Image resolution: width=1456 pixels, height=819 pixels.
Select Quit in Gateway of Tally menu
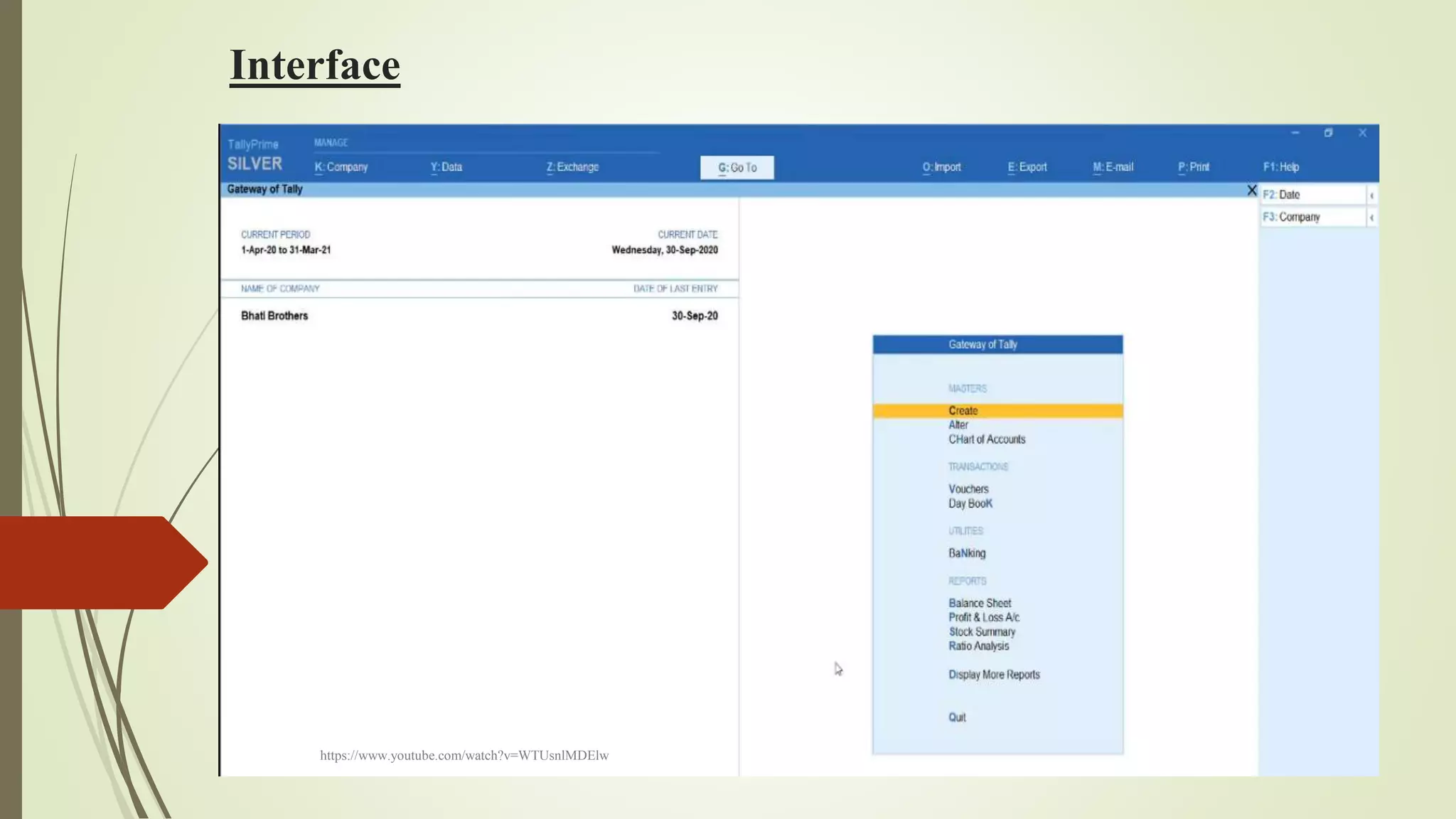click(x=957, y=717)
